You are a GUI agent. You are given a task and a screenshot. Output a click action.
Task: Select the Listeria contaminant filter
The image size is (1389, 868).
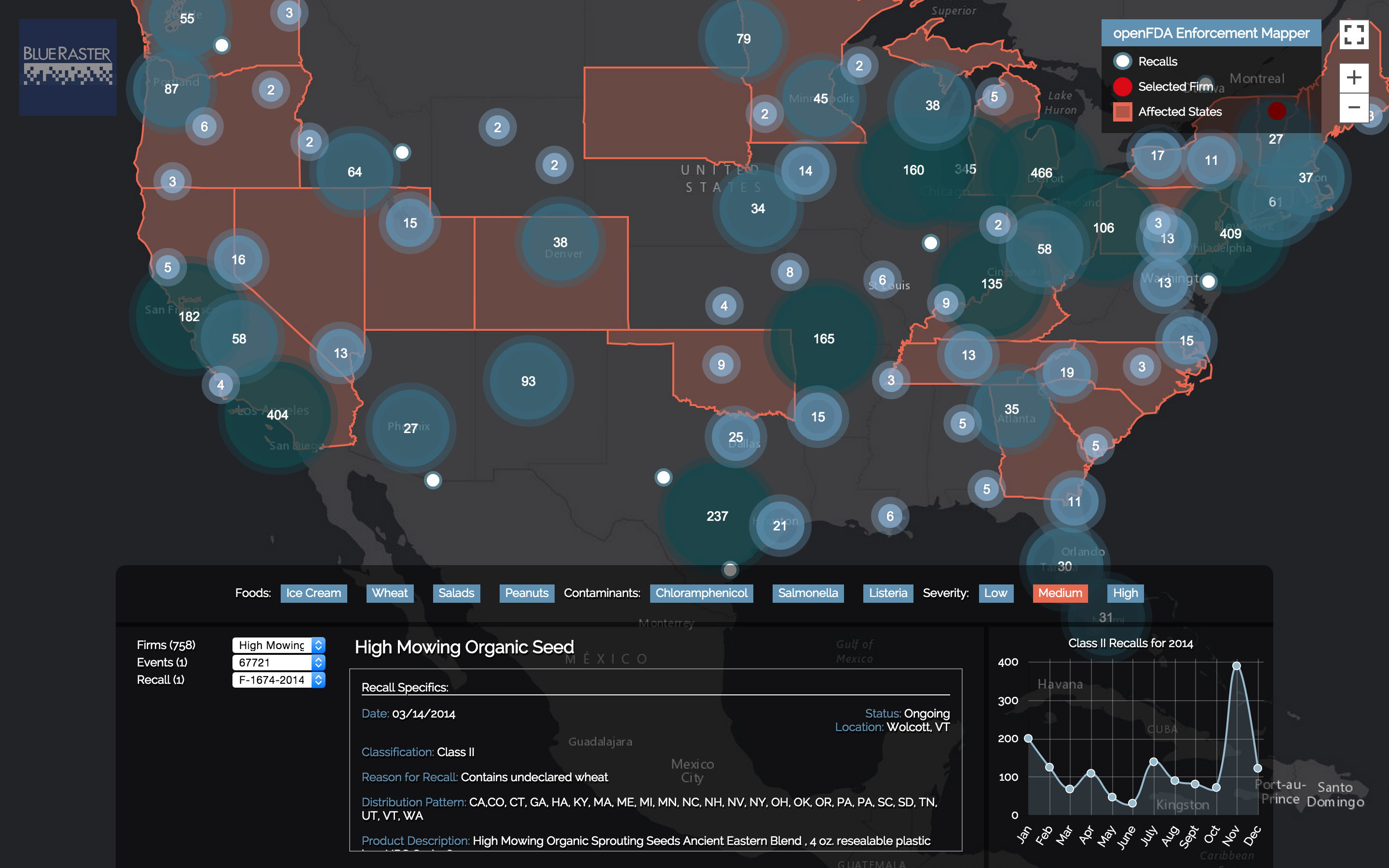pyautogui.click(x=887, y=593)
